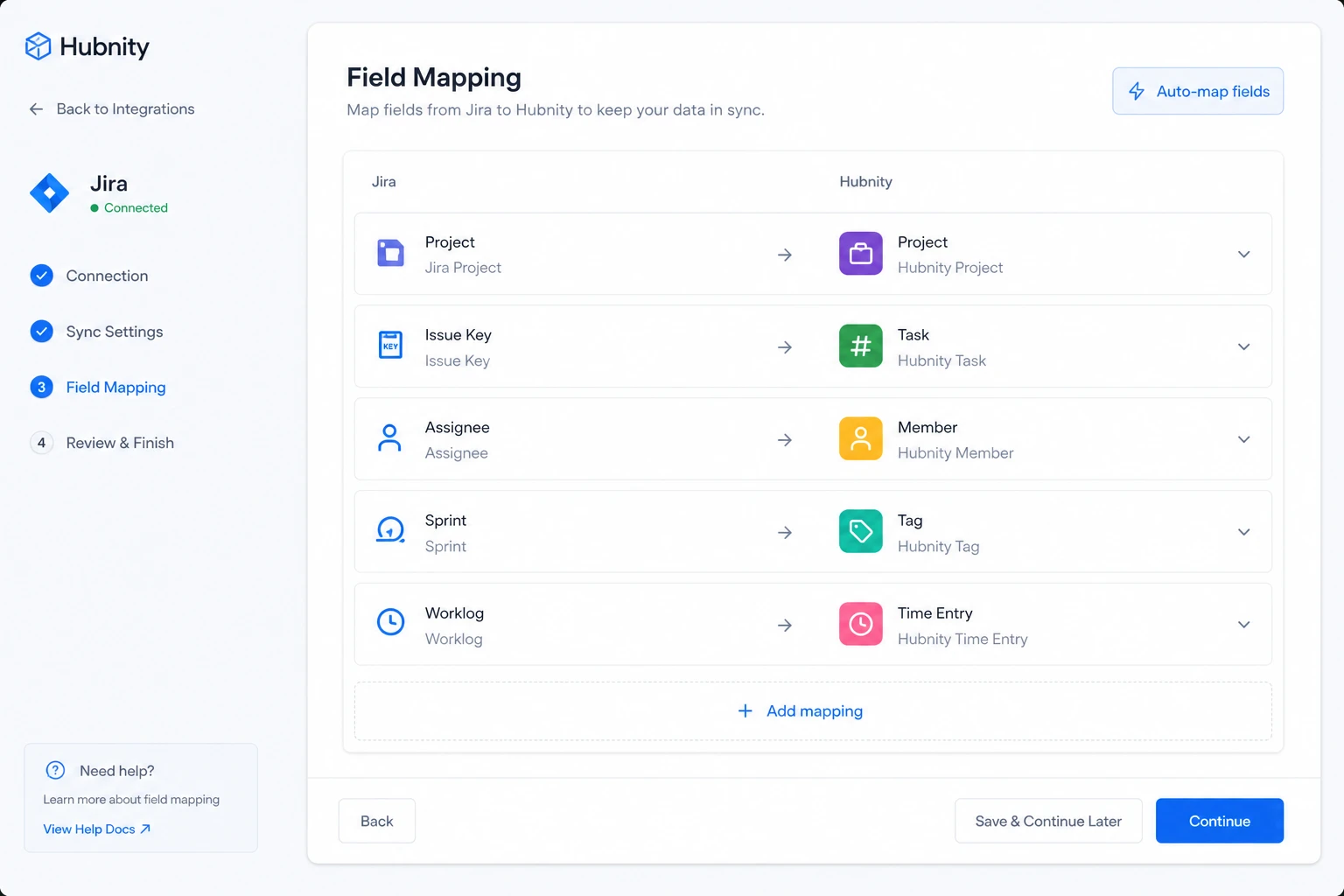Expand the Hubnity Task dropdown chevron
The height and width of the screenshot is (896, 1344).
(x=1243, y=347)
